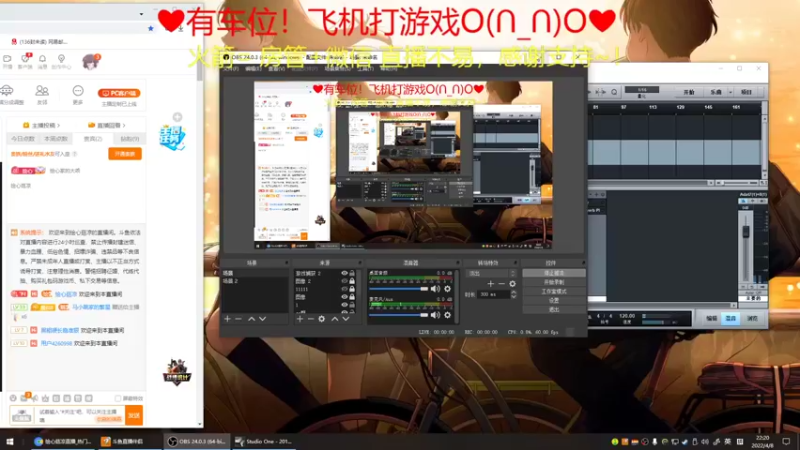
Task: Mute desktop audio speaker in OBS mixer
Action: click(x=435, y=289)
